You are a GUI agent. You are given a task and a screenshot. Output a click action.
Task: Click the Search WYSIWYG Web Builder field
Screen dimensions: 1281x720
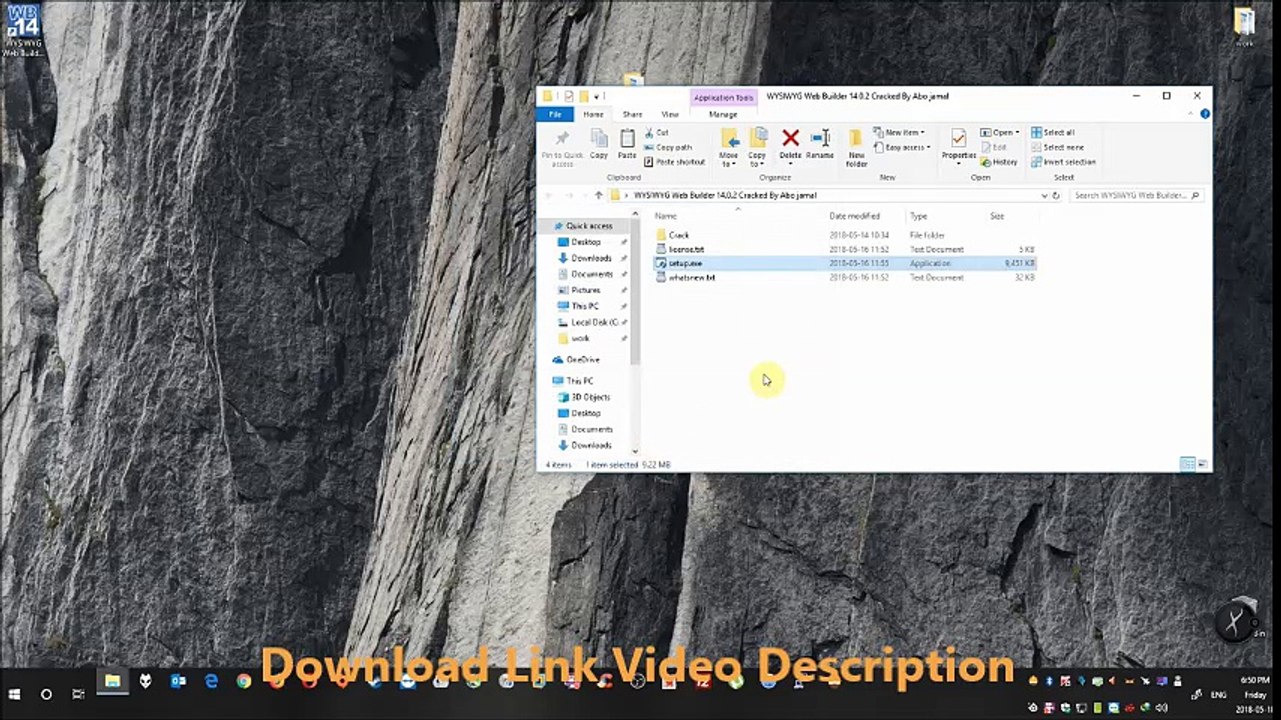point(1137,196)
